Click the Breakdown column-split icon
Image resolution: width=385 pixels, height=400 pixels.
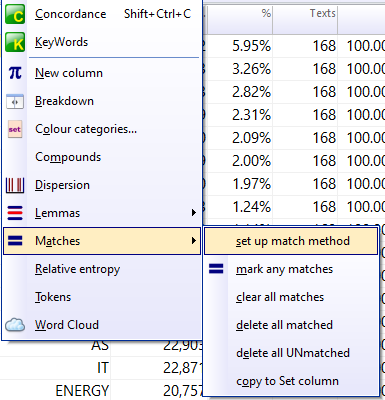pos(15,101)
